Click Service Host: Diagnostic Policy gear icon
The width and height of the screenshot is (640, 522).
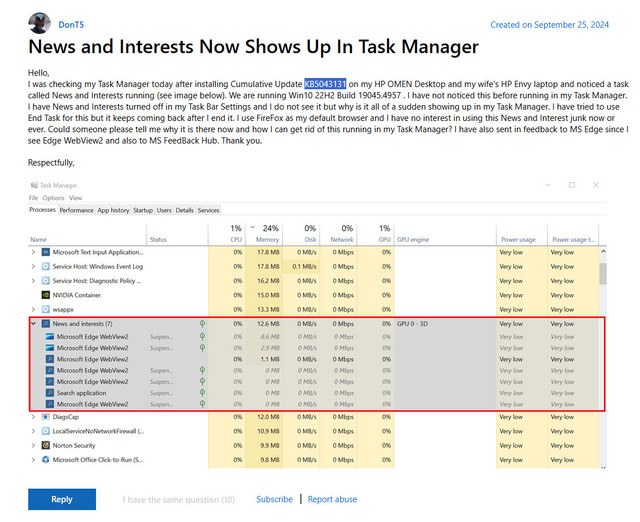click(46, 281)
